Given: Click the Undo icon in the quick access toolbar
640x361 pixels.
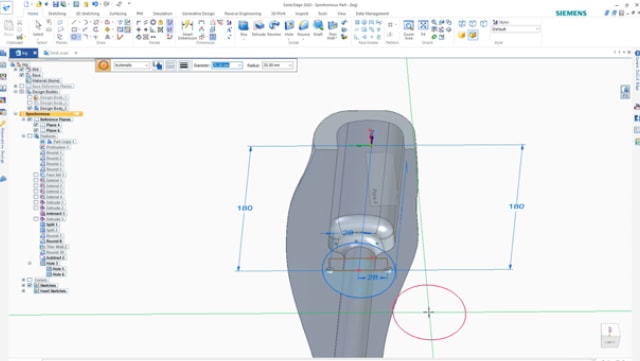Looking at the screenshot, I should pos(95,4).
